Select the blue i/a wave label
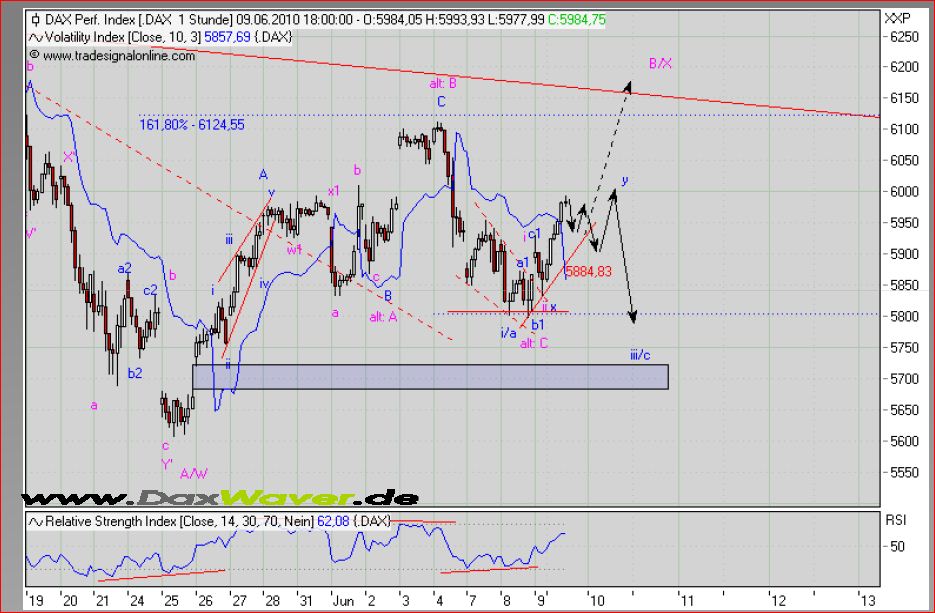Viewport: 935px width, 613px height. tap(508, 333)
